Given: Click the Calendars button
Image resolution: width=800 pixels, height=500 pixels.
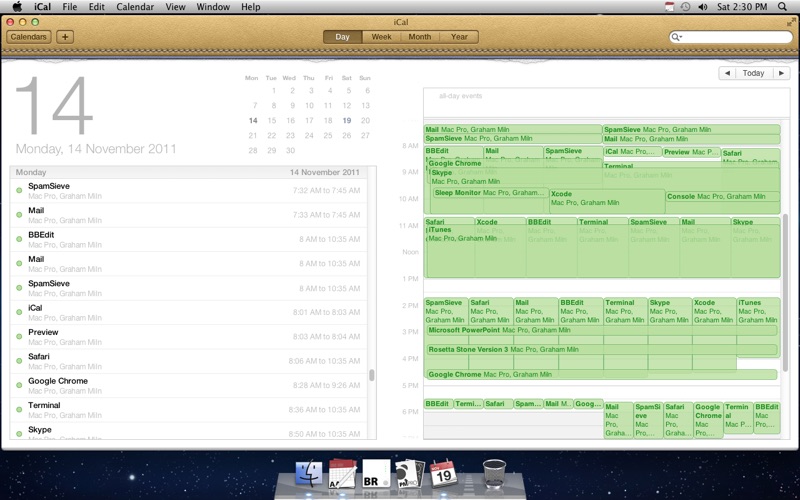Looking at the screenshot, I should [29, 37].
